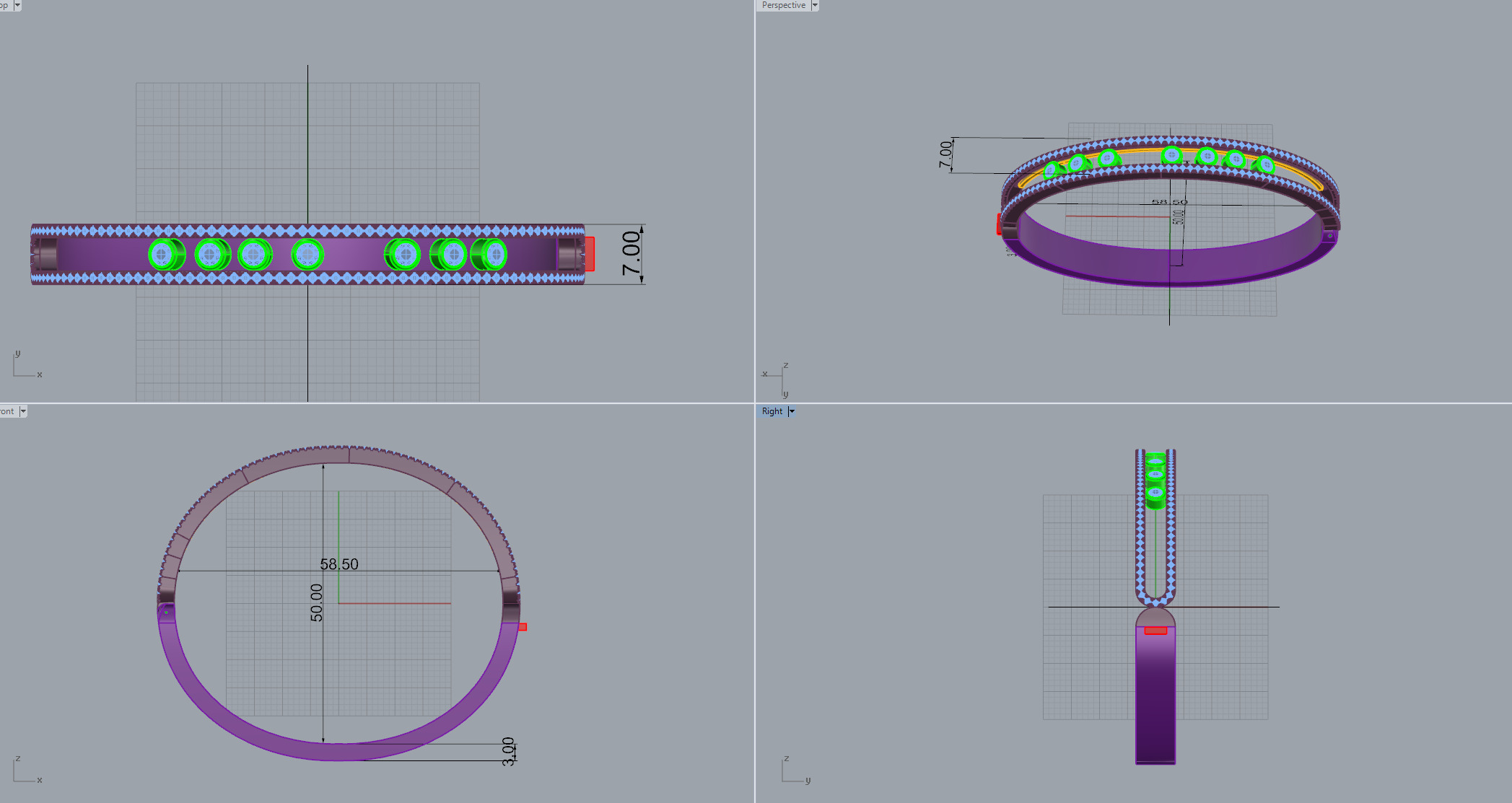Viewport: 1512px width, 803px height.
Task: Select the green gem on Top view's vertical axis
Action: (307, 255)
